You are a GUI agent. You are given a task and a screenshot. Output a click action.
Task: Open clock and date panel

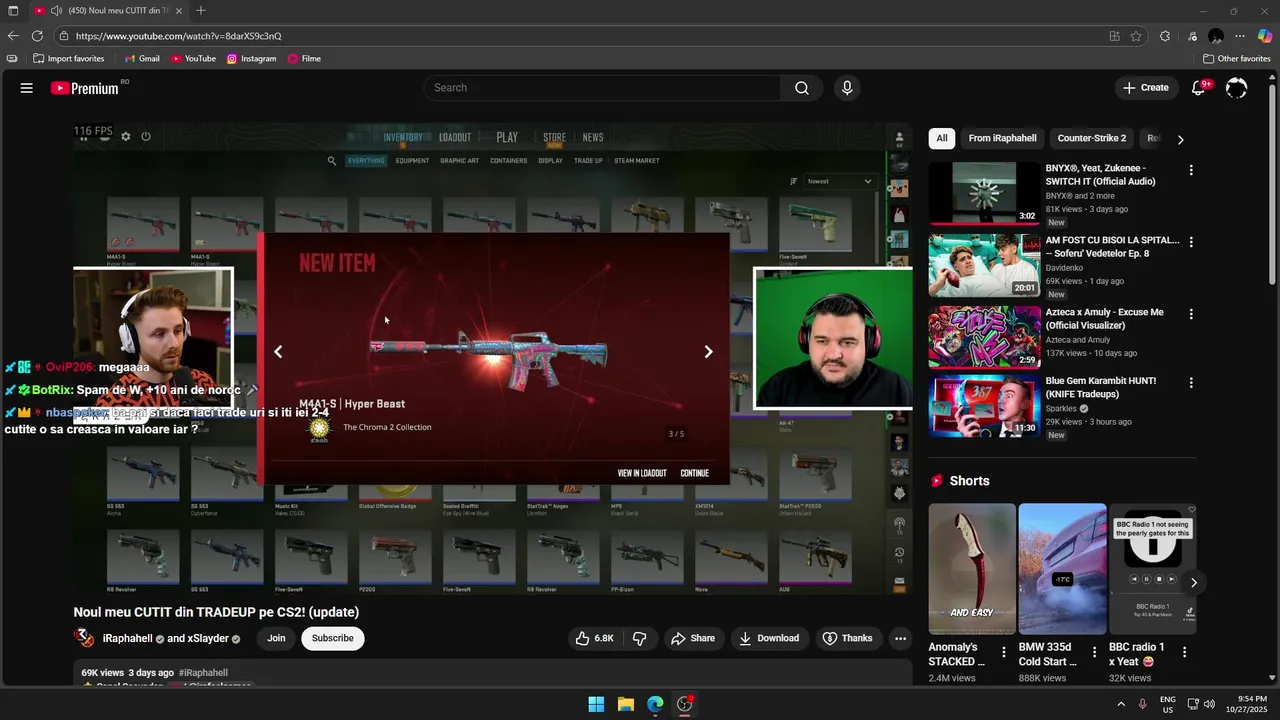[x=1245, y=704]
